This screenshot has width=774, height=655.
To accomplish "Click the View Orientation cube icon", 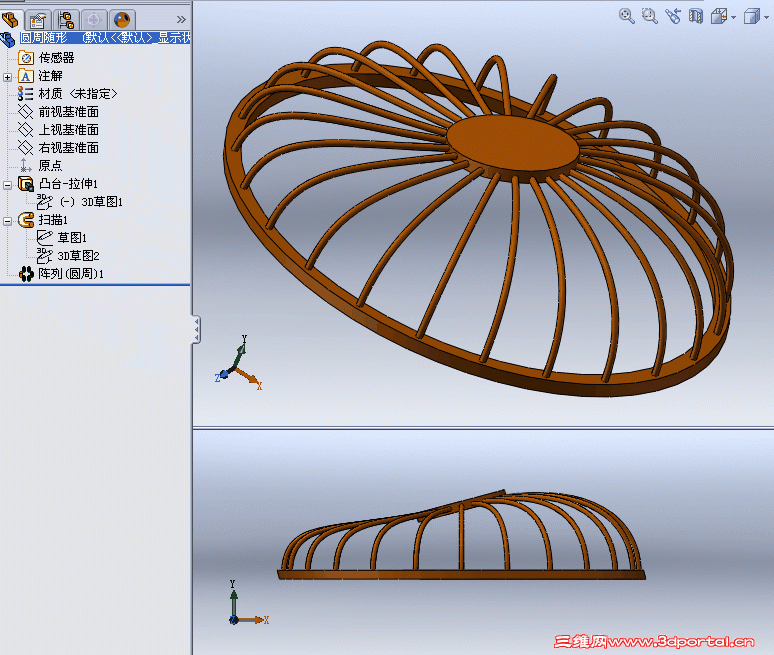I will [719, 16].
